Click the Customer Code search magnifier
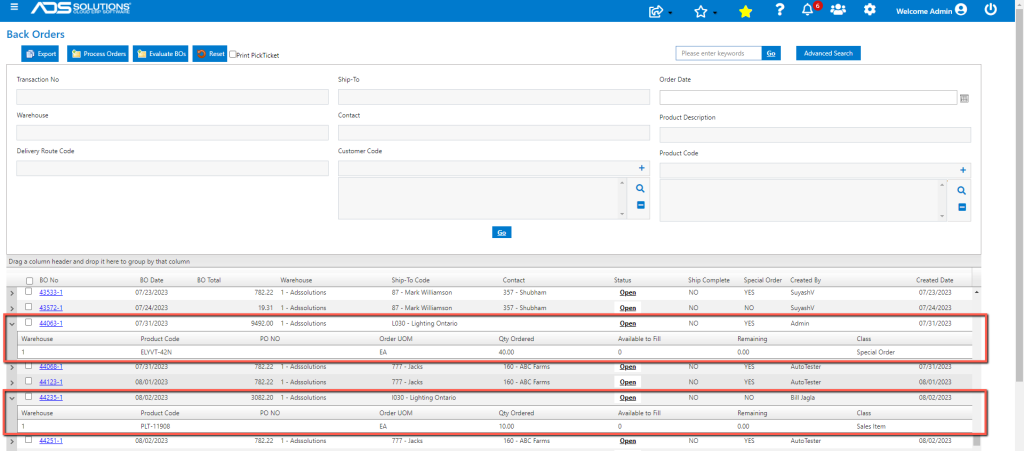Viewport: 1024px width, 451px height. click(x=640, y=189)
